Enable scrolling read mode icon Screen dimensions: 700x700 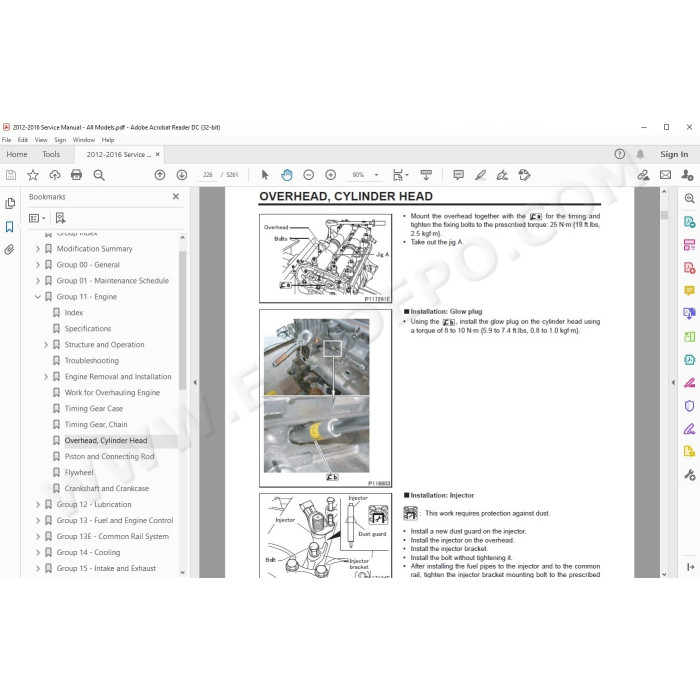coord(426,175)
